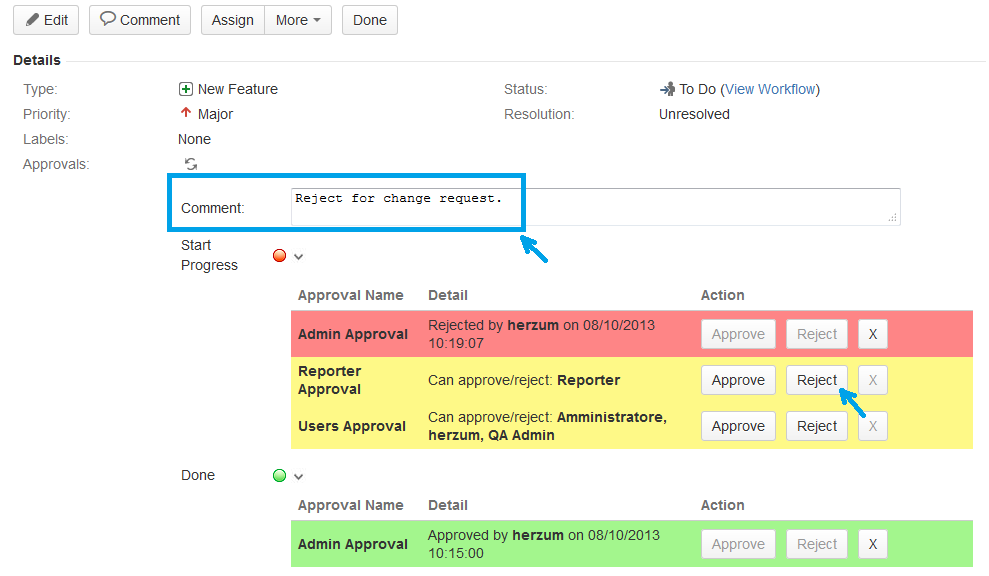Click the To Do status icon
Screen dimensions: 989x576
(x=667, y=89)
